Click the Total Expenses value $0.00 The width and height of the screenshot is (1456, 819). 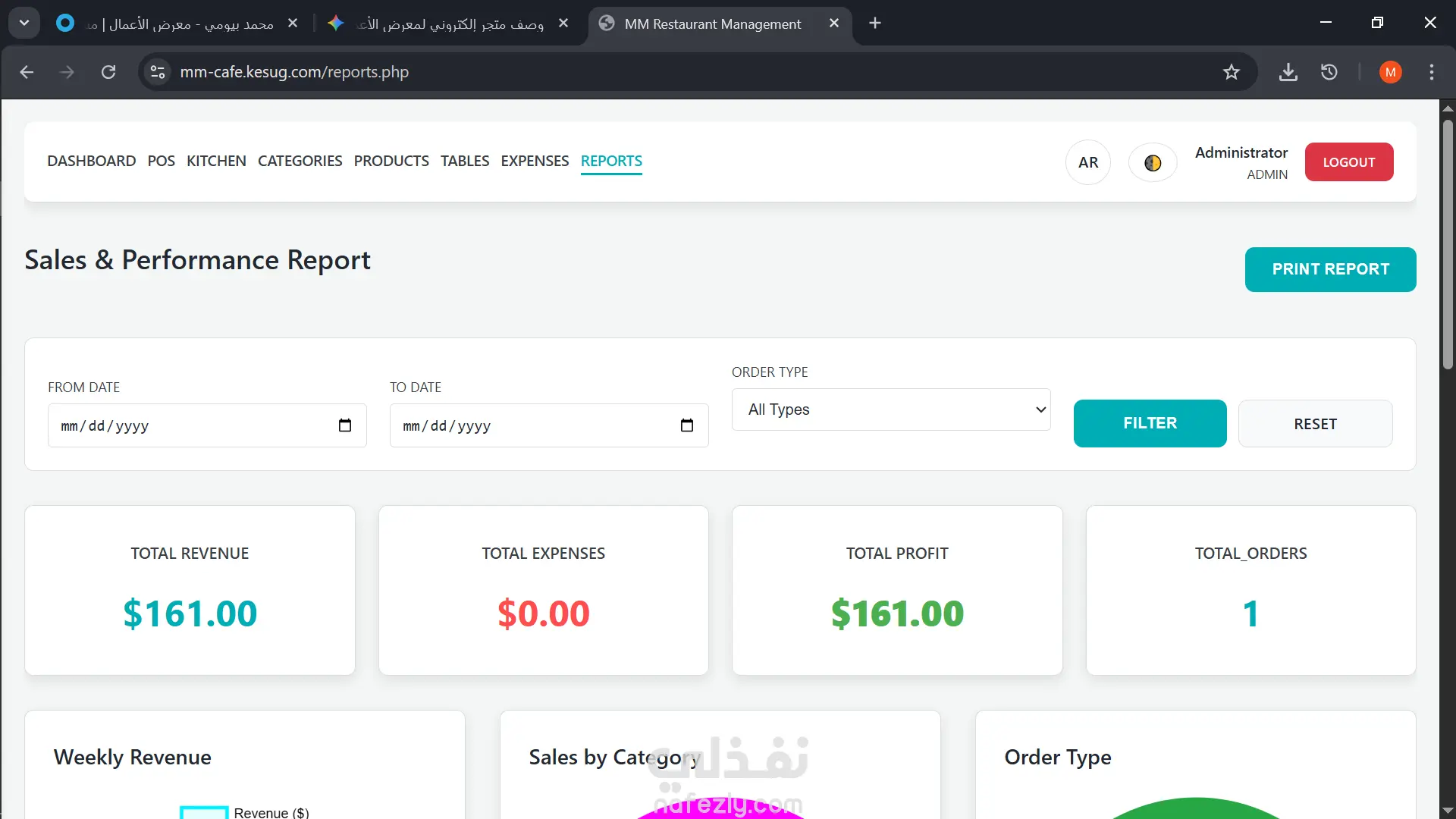544,613
